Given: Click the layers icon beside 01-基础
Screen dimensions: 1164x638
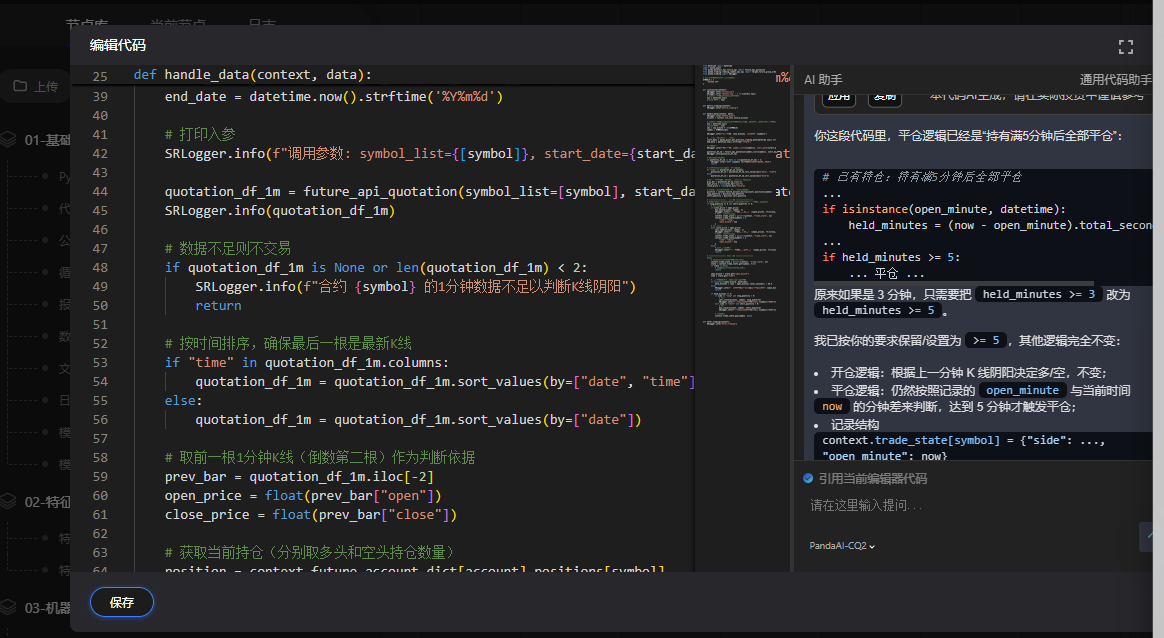Looking at the screenshot, I should (x=8, y=140).
